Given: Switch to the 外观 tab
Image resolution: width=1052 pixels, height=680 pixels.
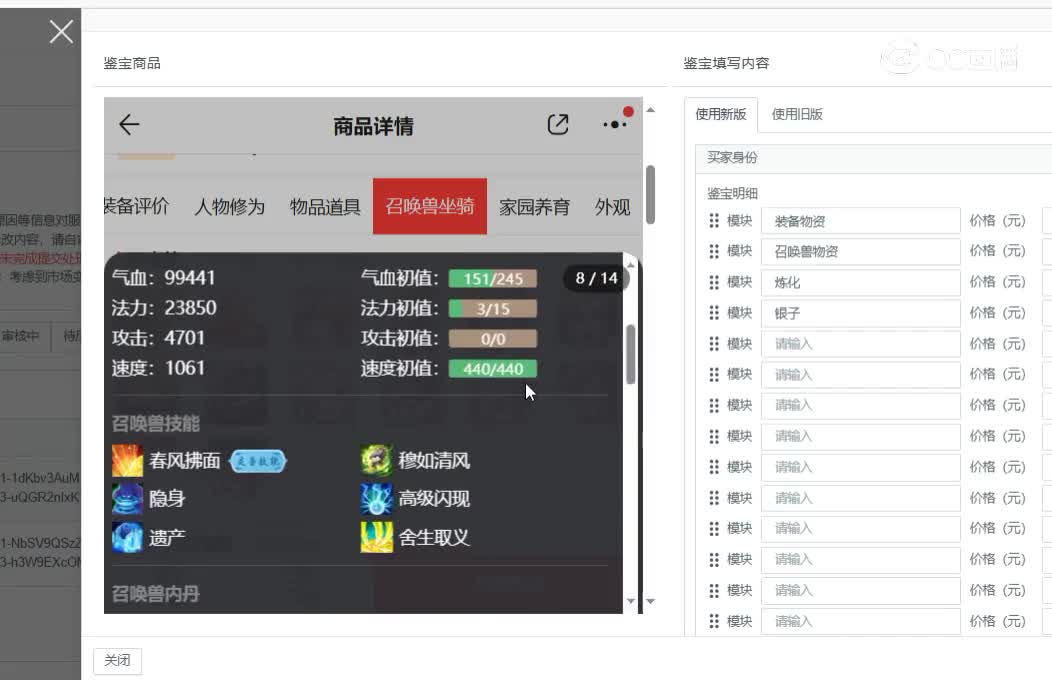Looking at the screenshot, I should click(x=612, y=206).
